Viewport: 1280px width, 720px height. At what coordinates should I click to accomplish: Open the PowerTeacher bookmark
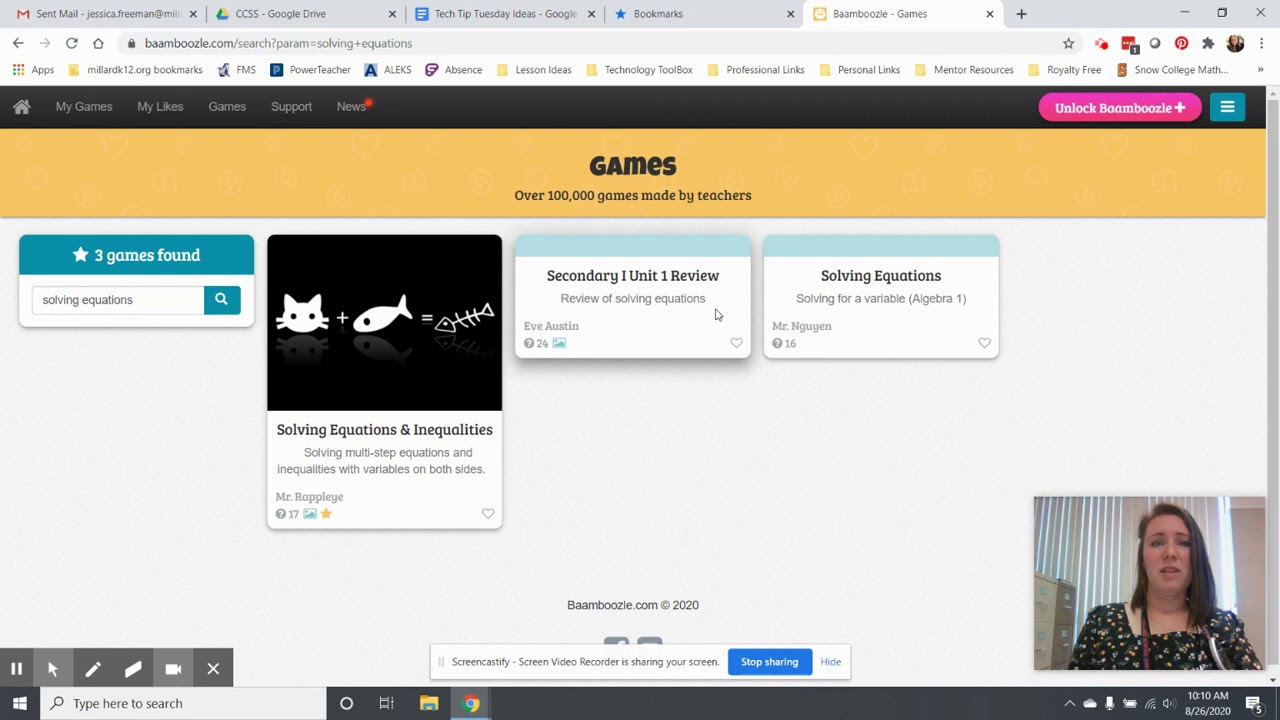click(310, 70)
